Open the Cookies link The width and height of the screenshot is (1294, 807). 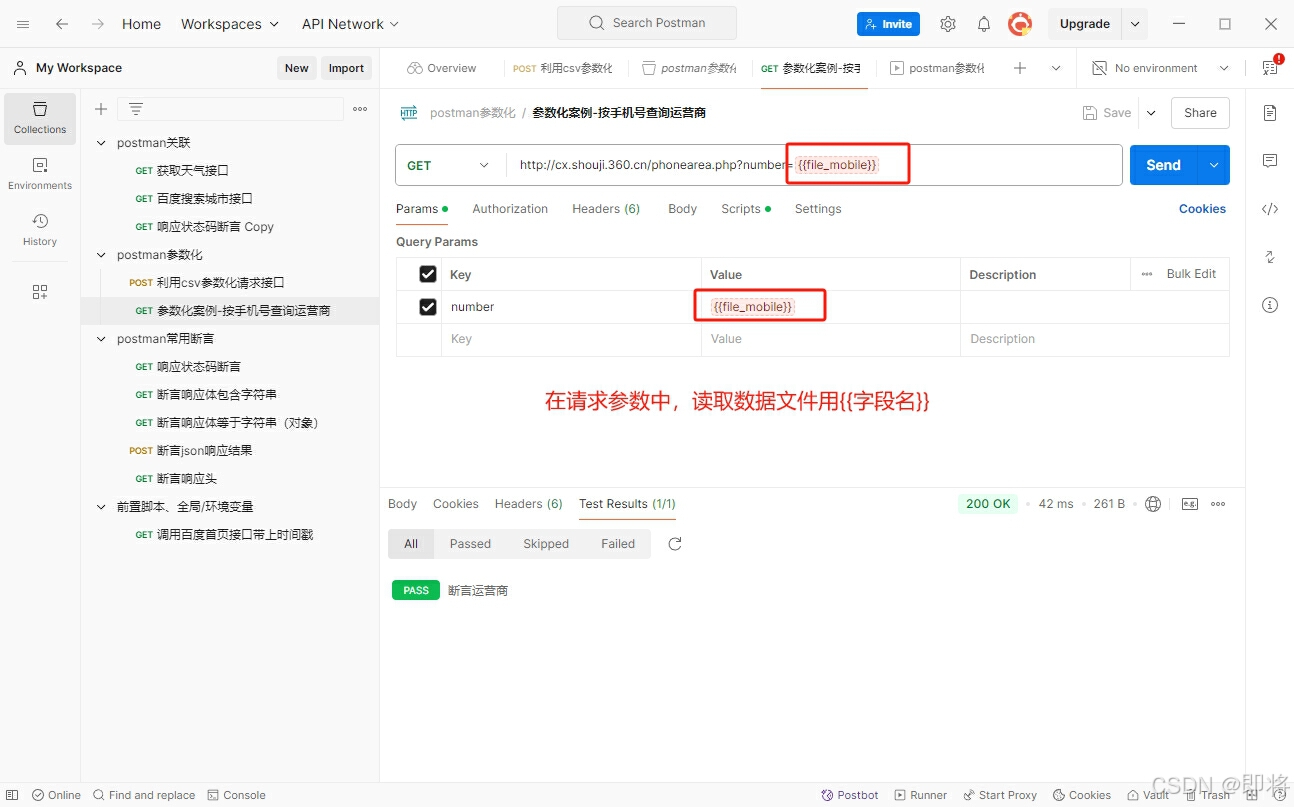[1202, 209]
